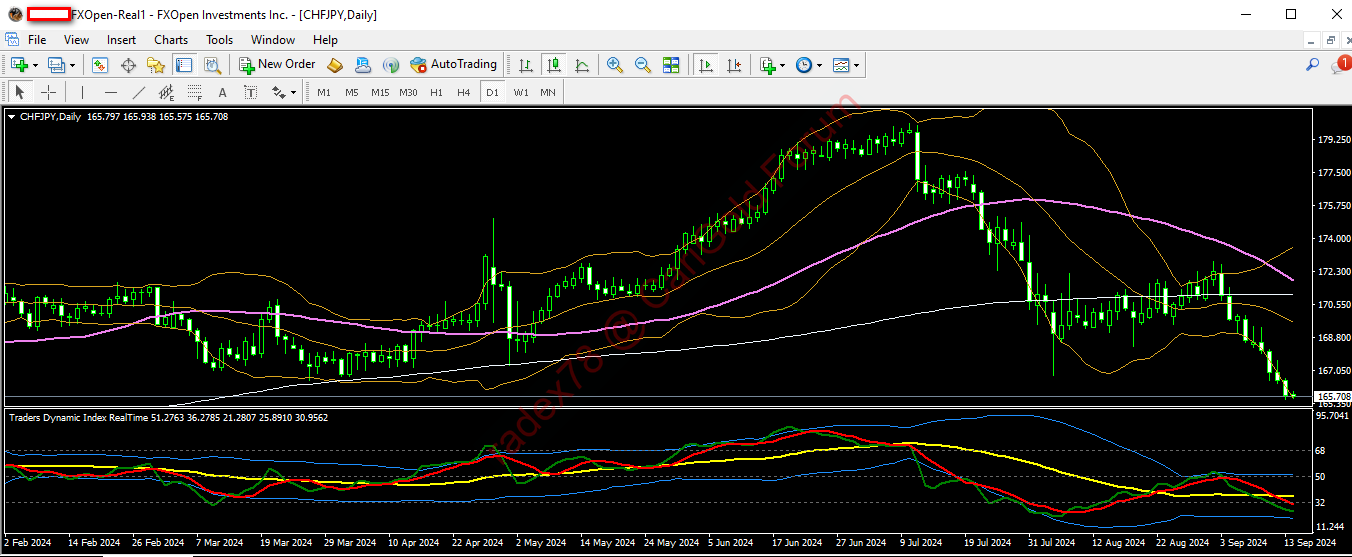Expand the Periods dropdown arrow
1352x557 pixels.
819,65
